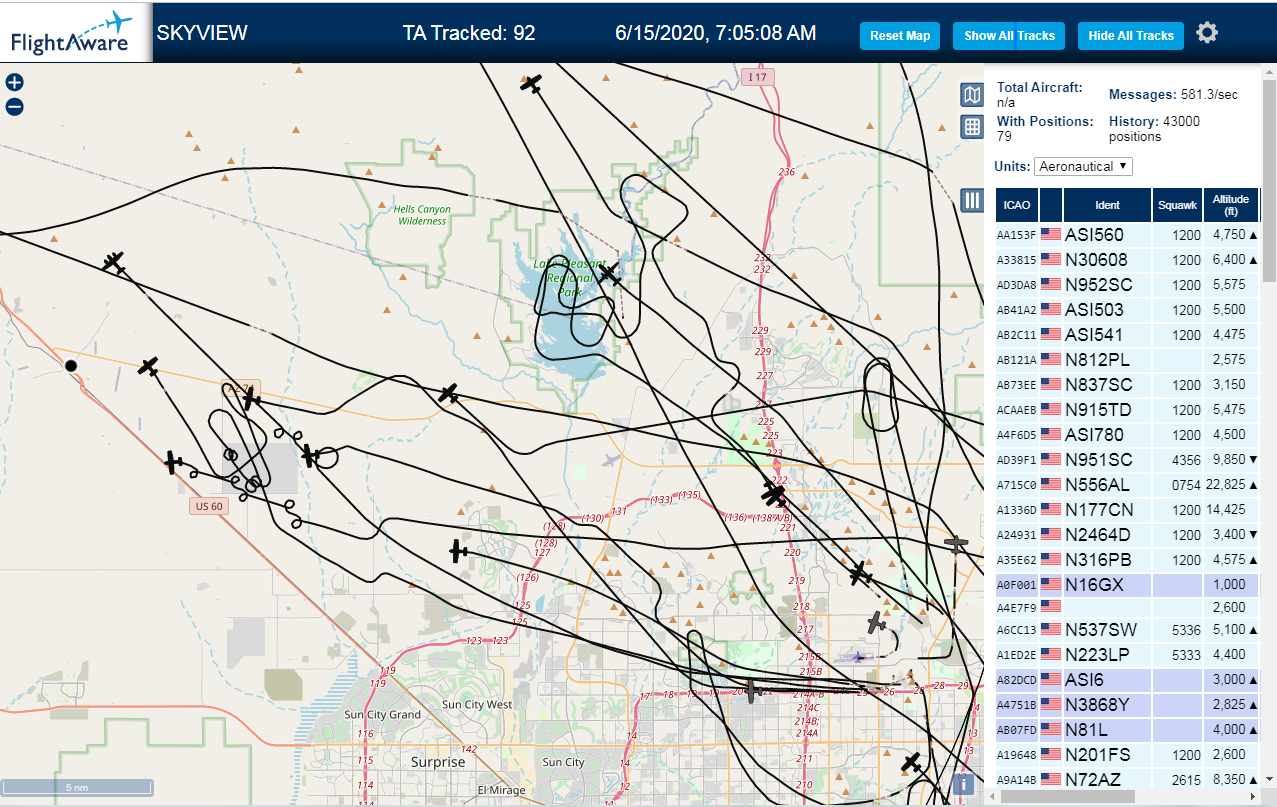Click the History 43000 positions stat
Image resolution: width=1277 pixels, height=807 pixels.
pos(1155,128)
